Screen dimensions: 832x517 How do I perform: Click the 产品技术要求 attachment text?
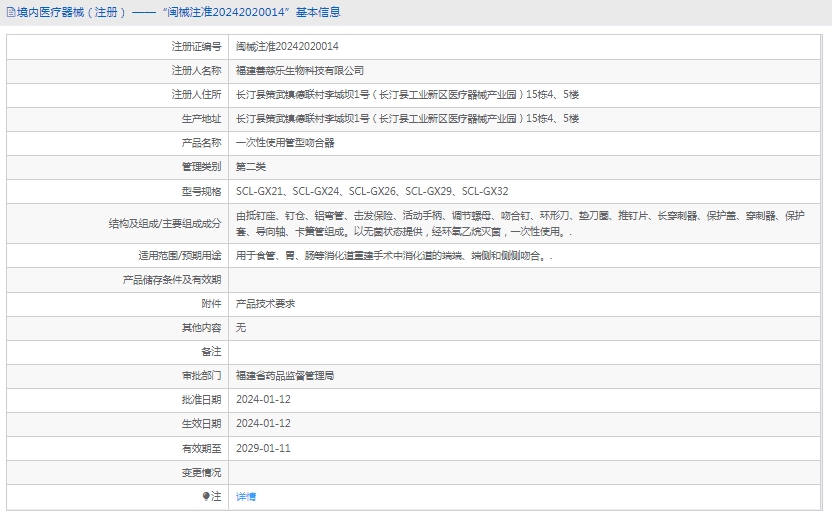coord(265,303)
